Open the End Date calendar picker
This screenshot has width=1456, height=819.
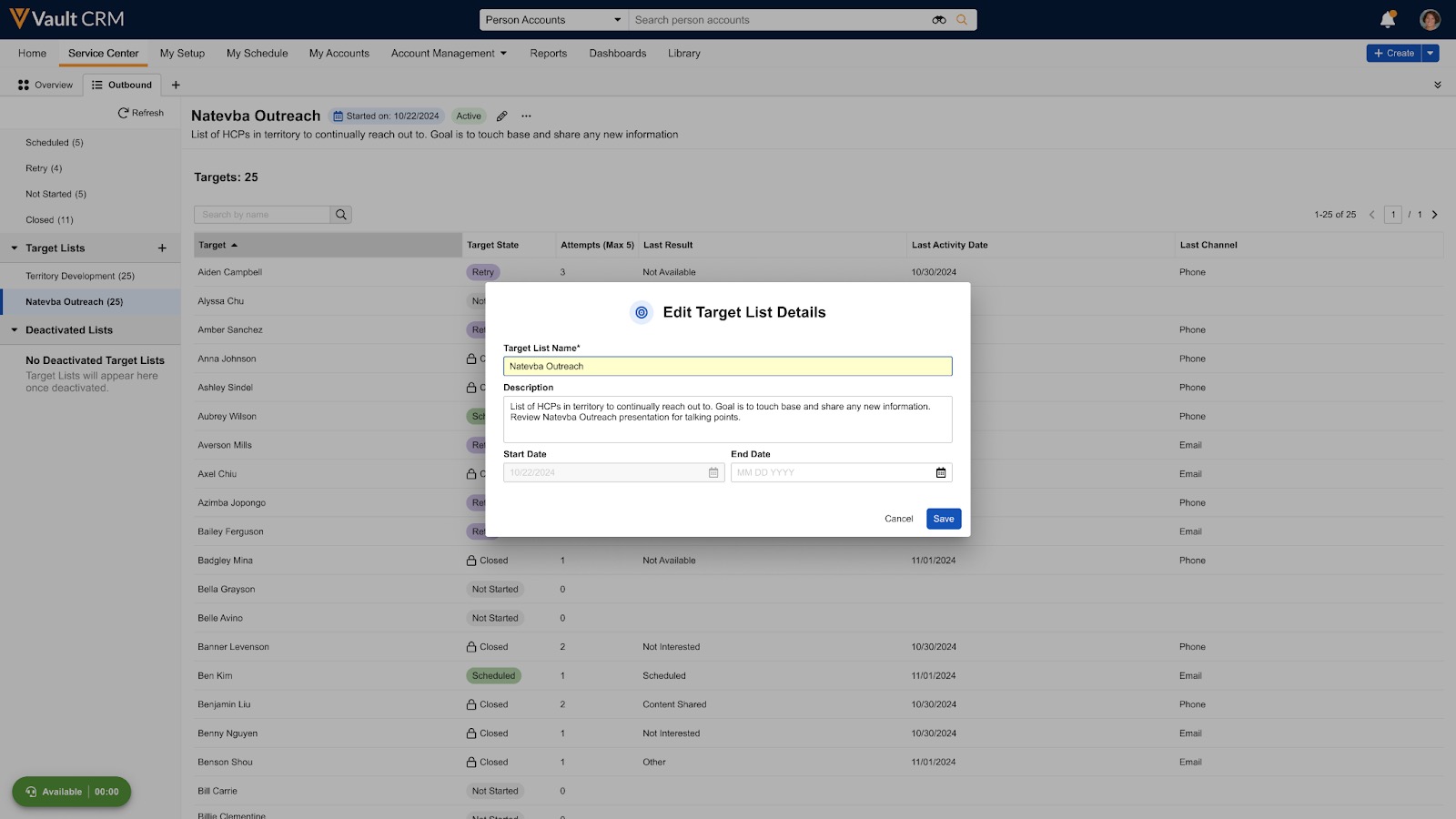click(x=941, y=472)
